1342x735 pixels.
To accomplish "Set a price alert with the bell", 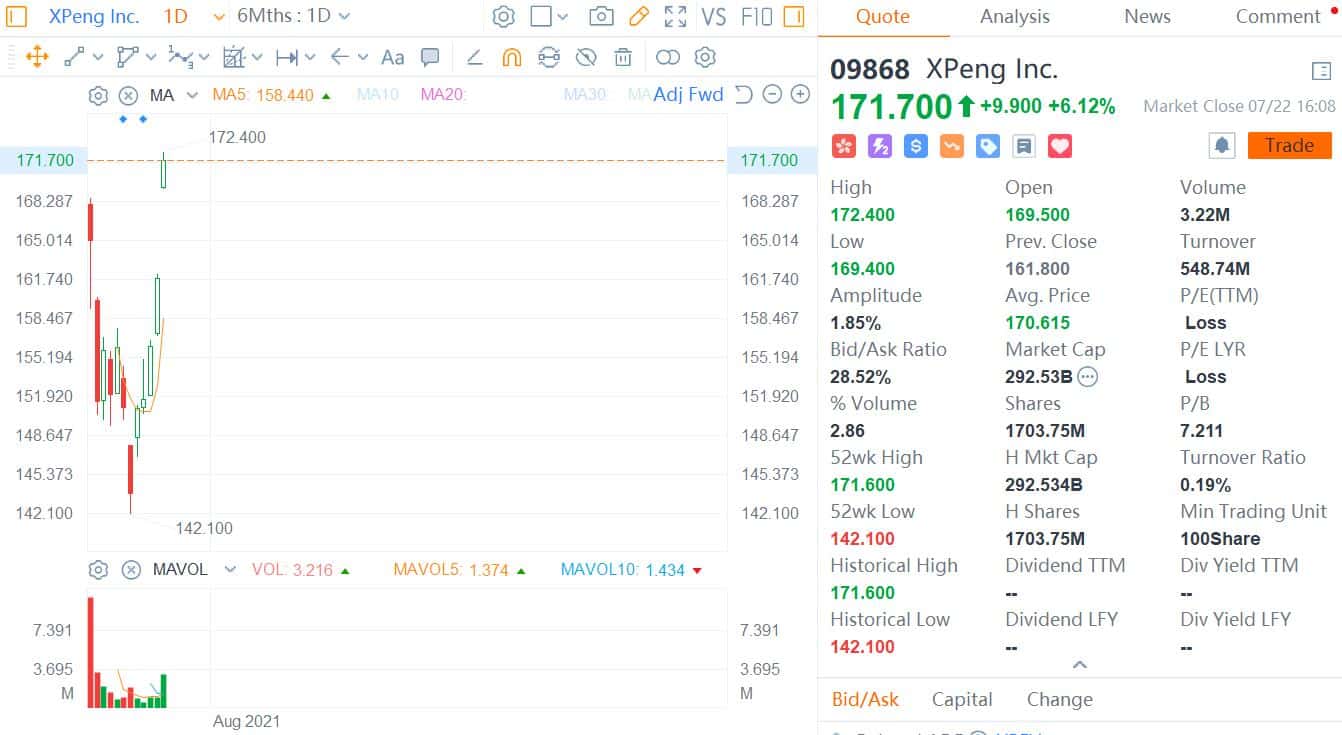I will point(1220,145).
